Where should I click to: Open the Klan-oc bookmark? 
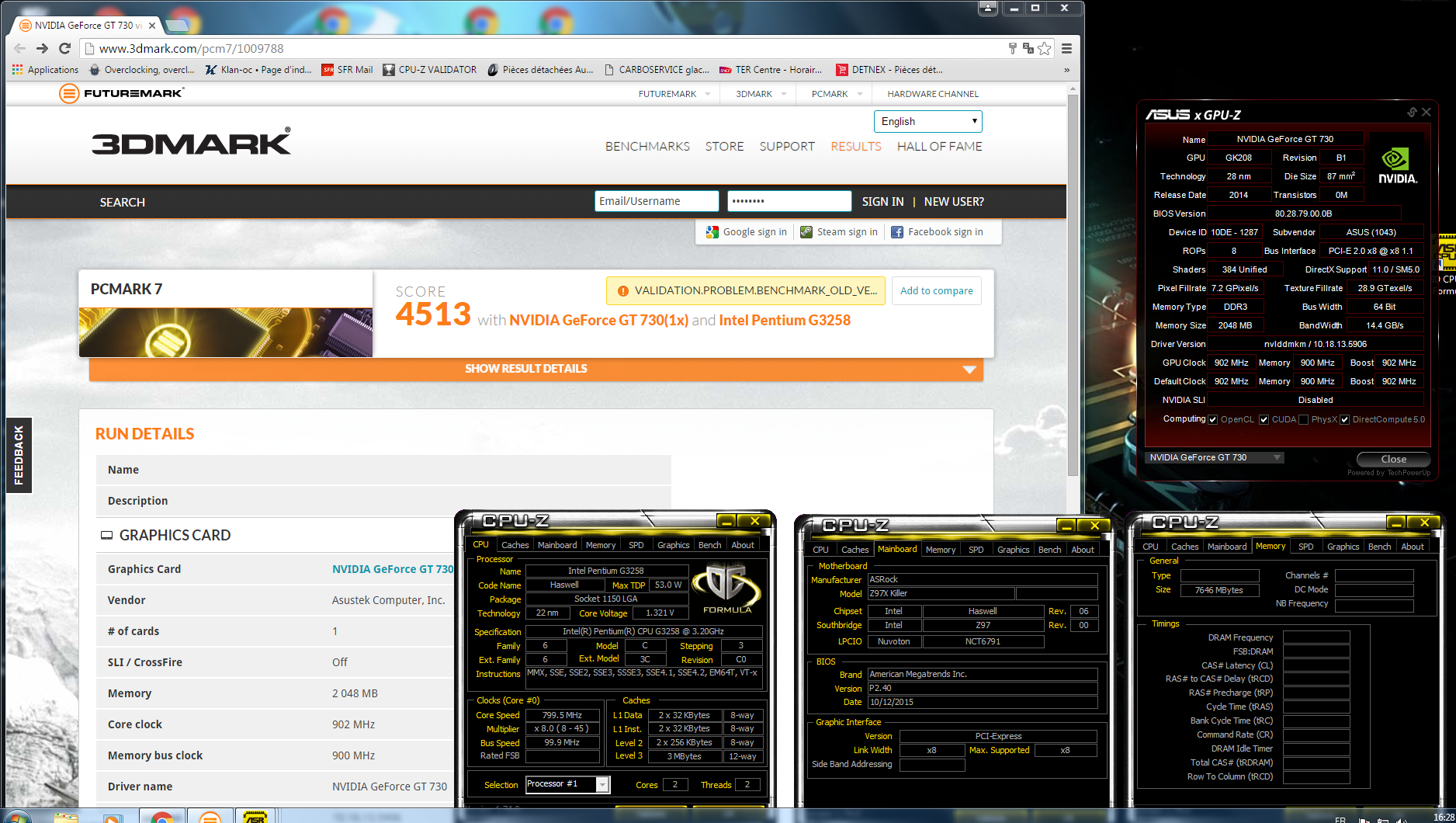(258, 70)
